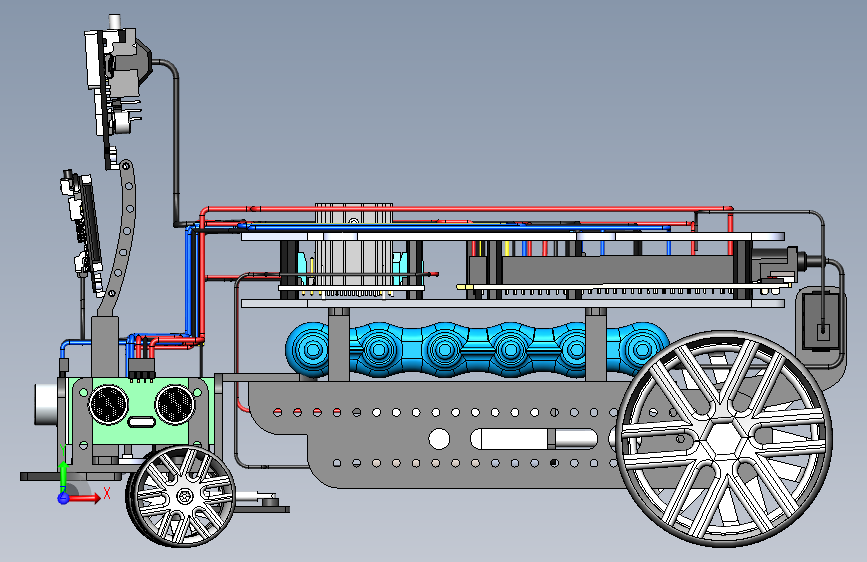Select the ribbed heatsink on upper deck
The height and width of the screenshot is (562, 867).
(354, 243)
